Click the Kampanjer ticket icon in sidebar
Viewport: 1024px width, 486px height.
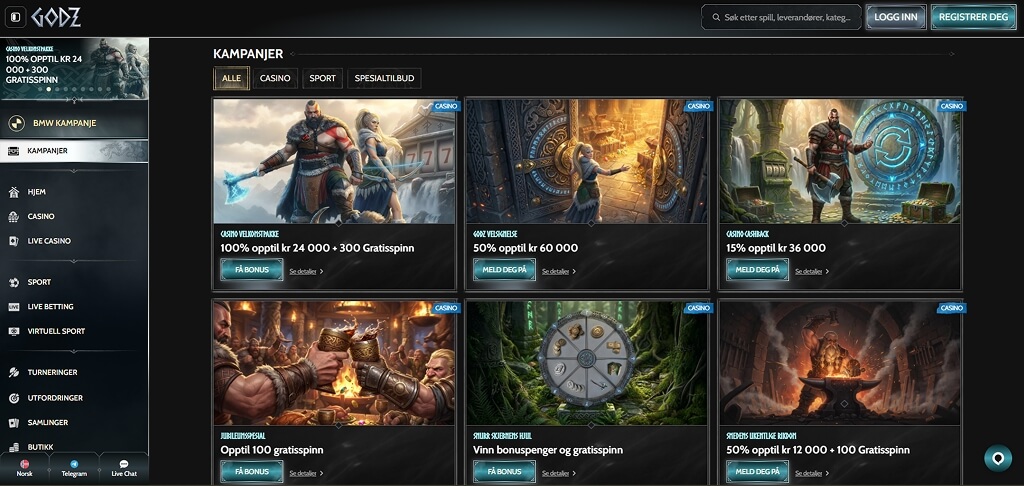[x=14, y=151]
